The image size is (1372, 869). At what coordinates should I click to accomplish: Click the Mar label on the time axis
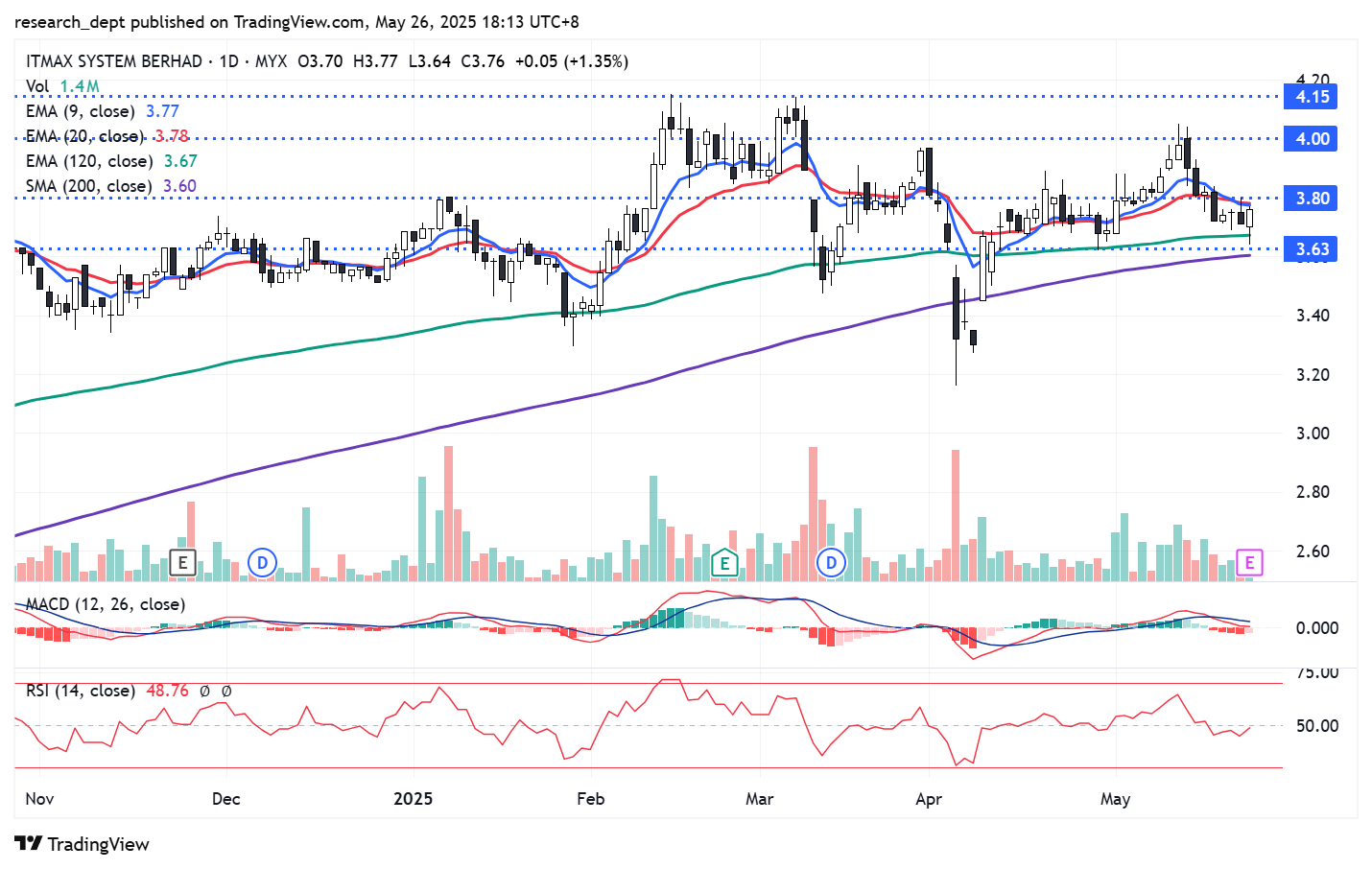coord(760,799)
